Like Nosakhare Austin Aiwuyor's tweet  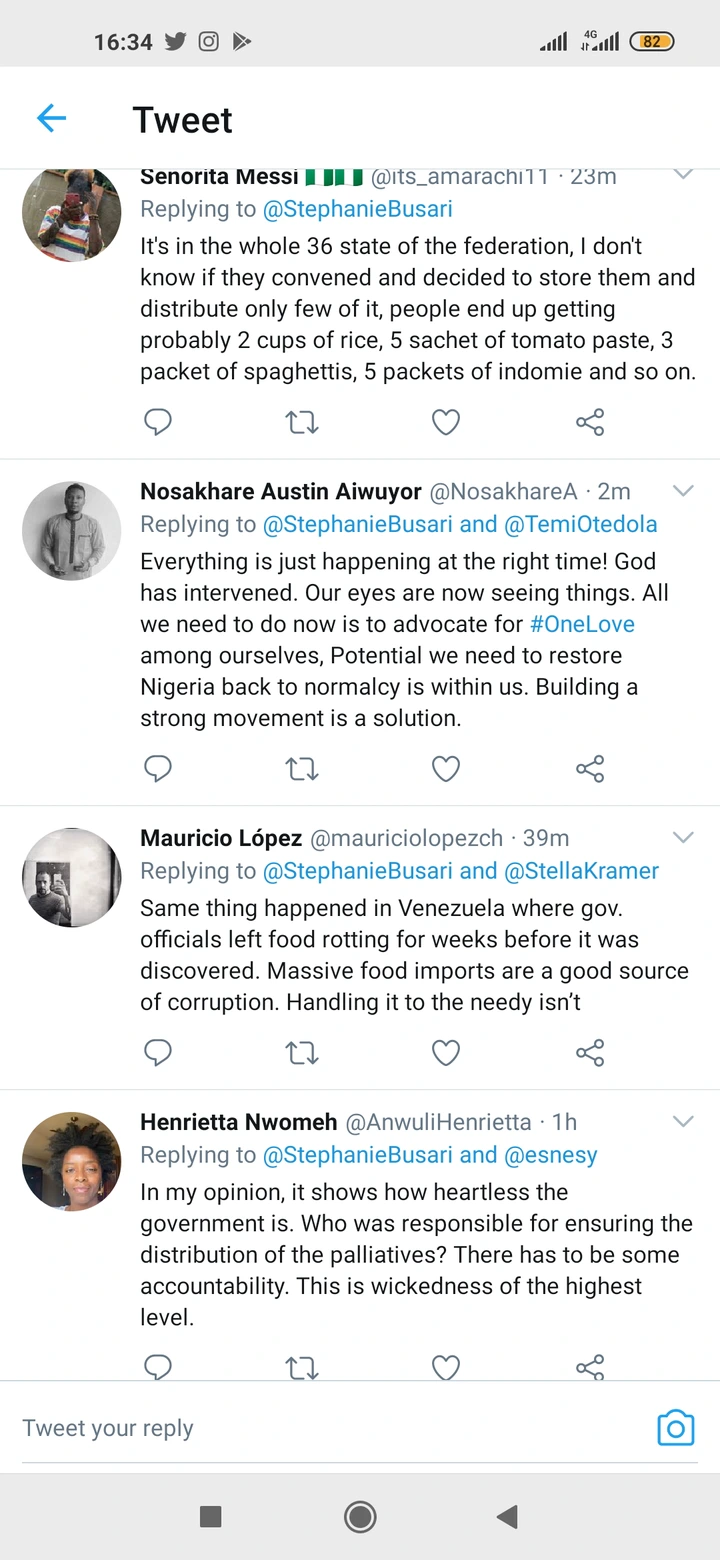(x=445, y=769)
